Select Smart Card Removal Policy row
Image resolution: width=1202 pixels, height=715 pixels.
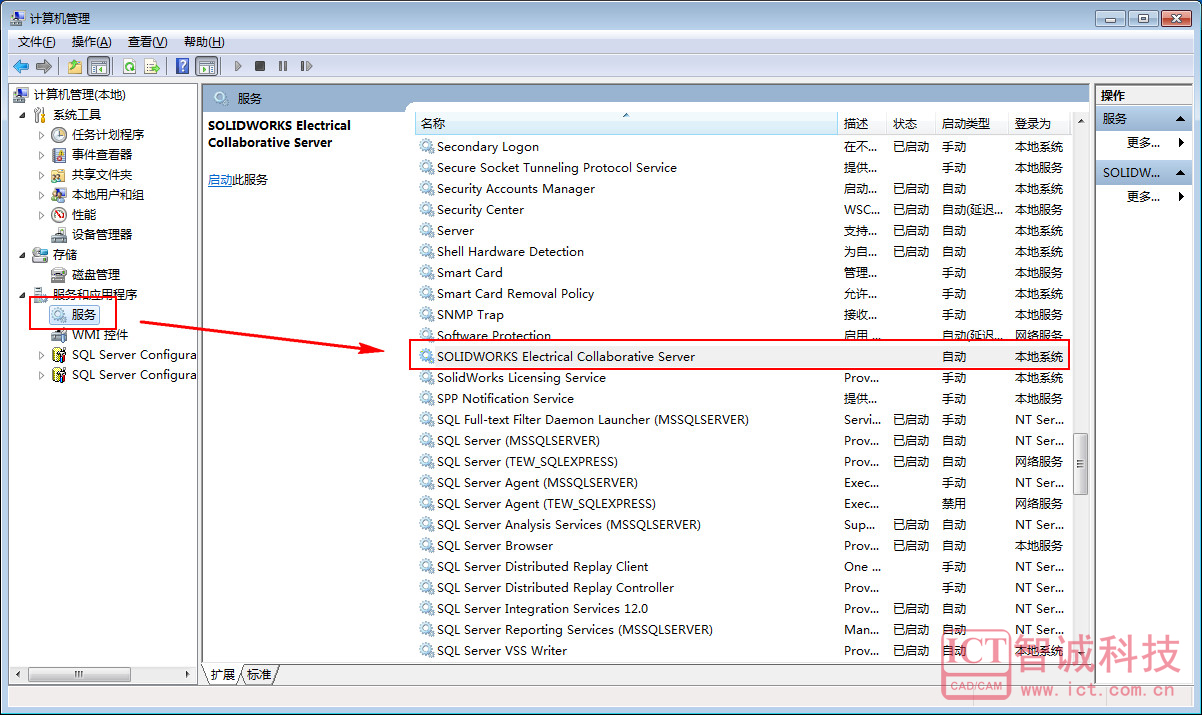tap(742, 293)
